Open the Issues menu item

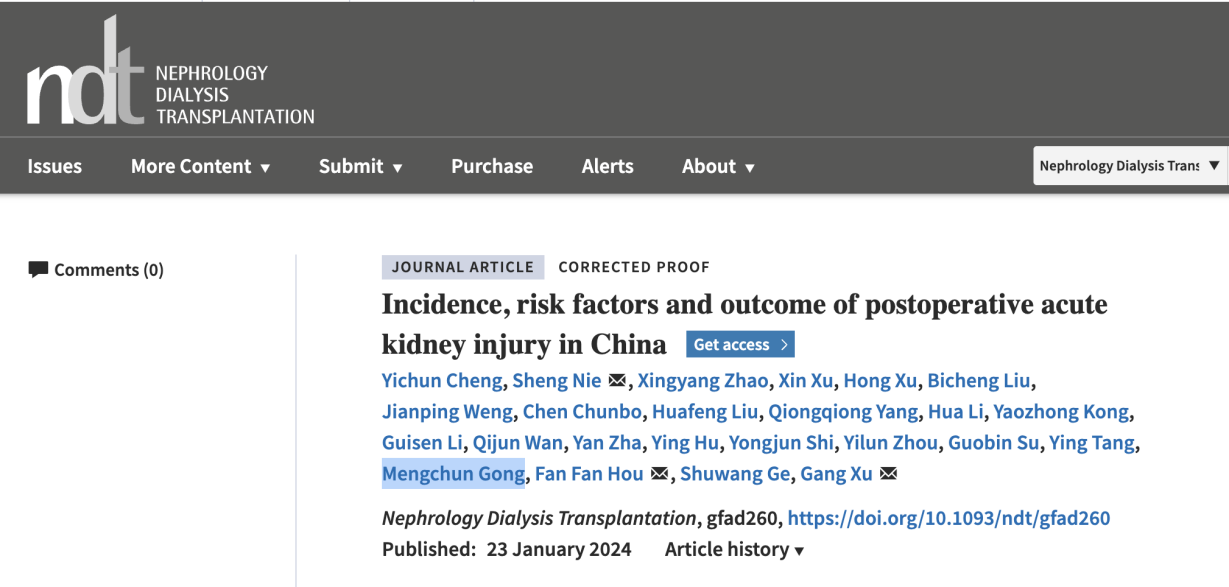click(x=54, y=166)
